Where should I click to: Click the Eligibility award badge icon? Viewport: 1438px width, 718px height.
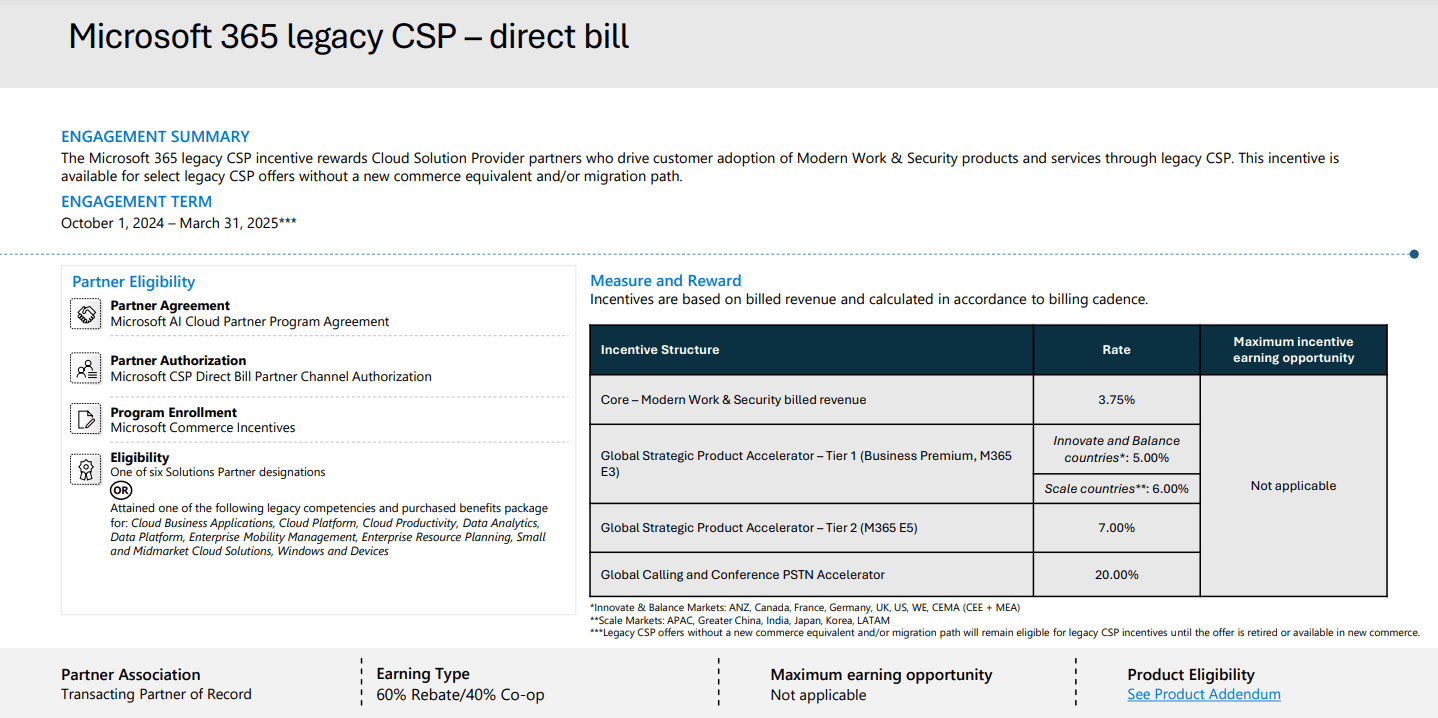click(85, 468)
